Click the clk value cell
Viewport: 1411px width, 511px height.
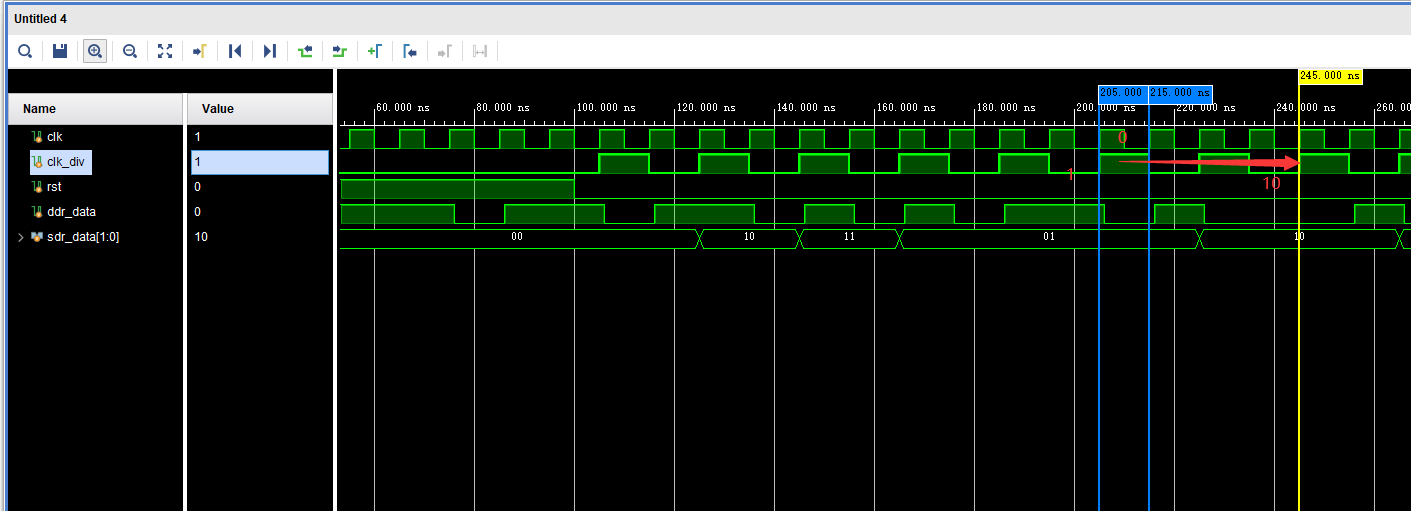[x=260, y=137]
